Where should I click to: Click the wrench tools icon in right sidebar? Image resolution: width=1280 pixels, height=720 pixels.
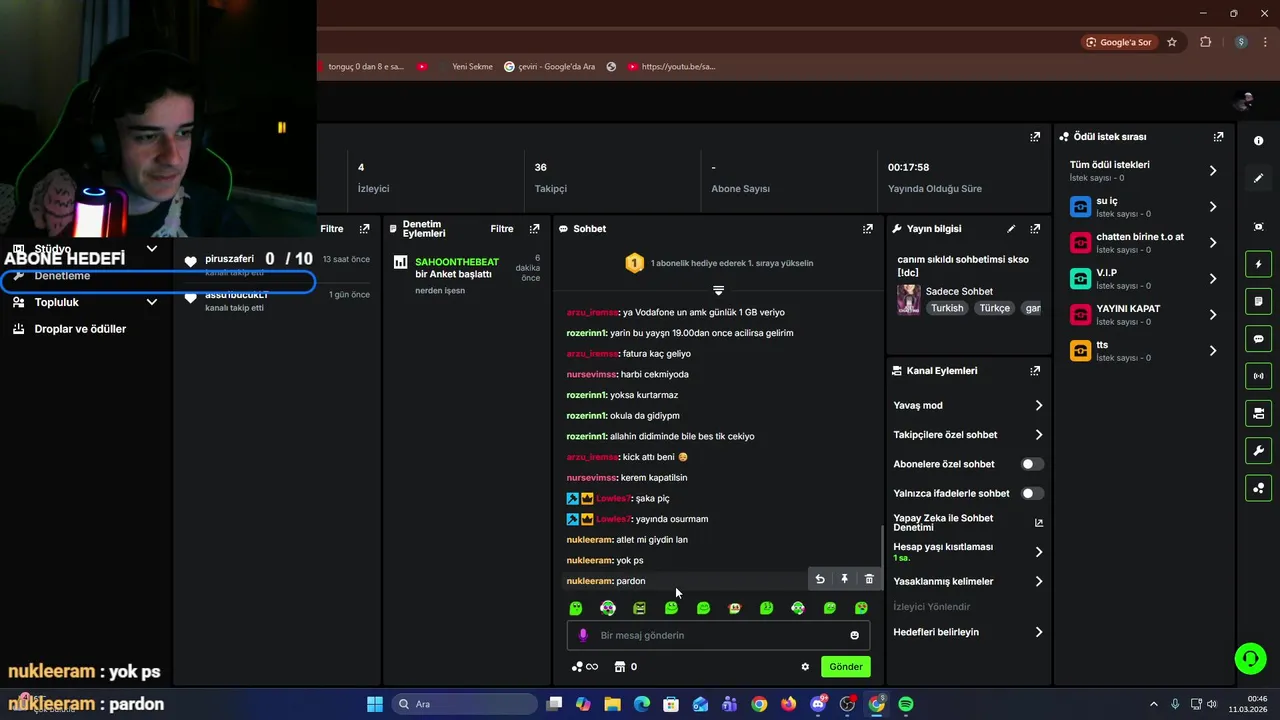pyautogui.click(x=1258, y=451)
